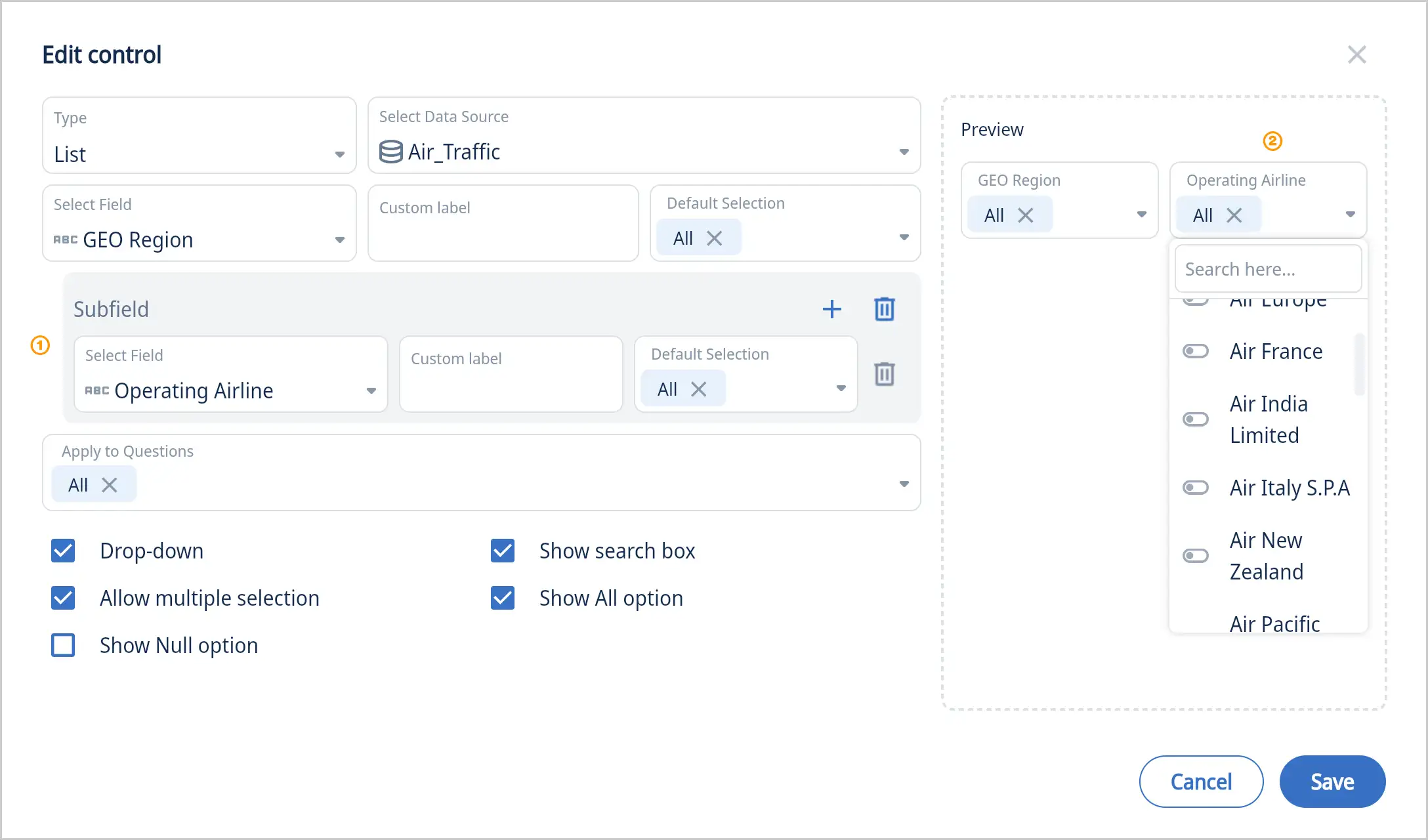
Task: Click into the Search here field
Action: coord(1268,269)
